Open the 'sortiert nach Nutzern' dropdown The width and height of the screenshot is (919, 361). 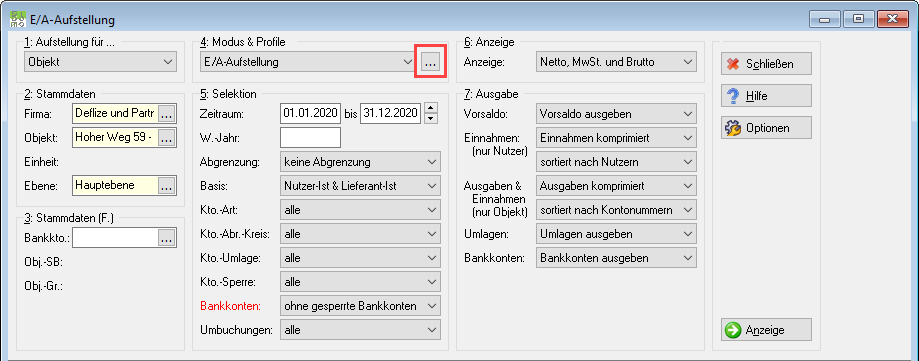coord(616,162)
